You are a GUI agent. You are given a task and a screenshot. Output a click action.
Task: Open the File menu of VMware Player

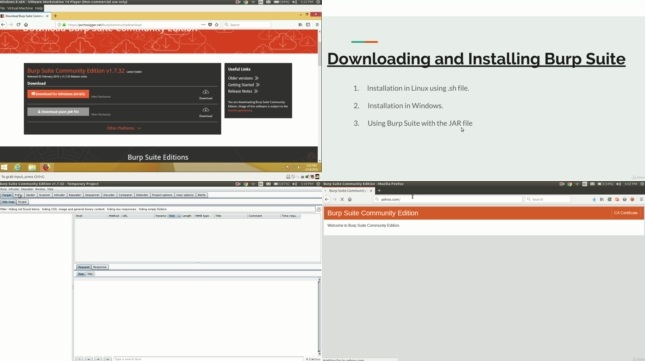pos(2,8)
